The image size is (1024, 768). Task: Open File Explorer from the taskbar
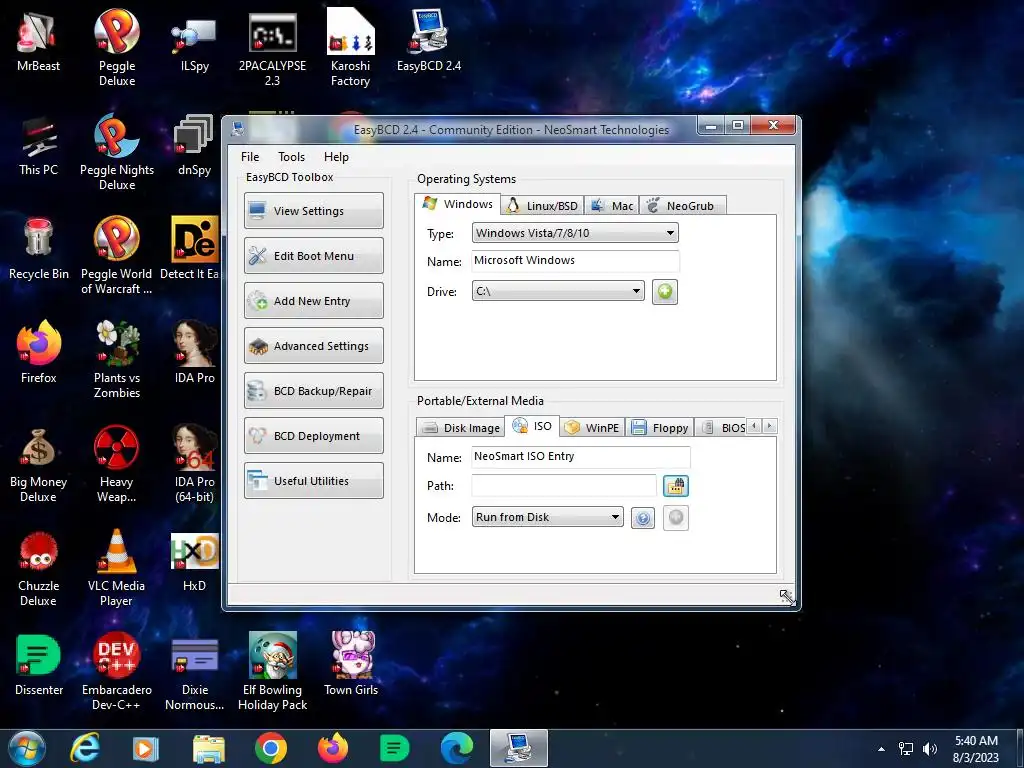208,748
